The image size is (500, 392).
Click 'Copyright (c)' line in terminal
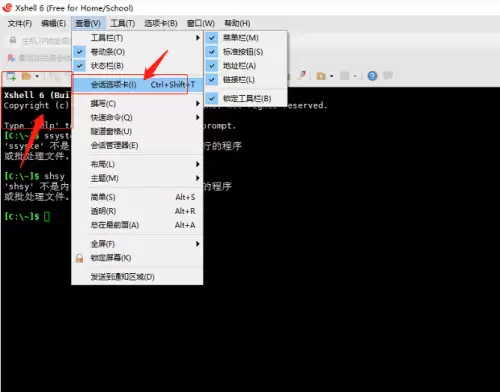(36, 105)
